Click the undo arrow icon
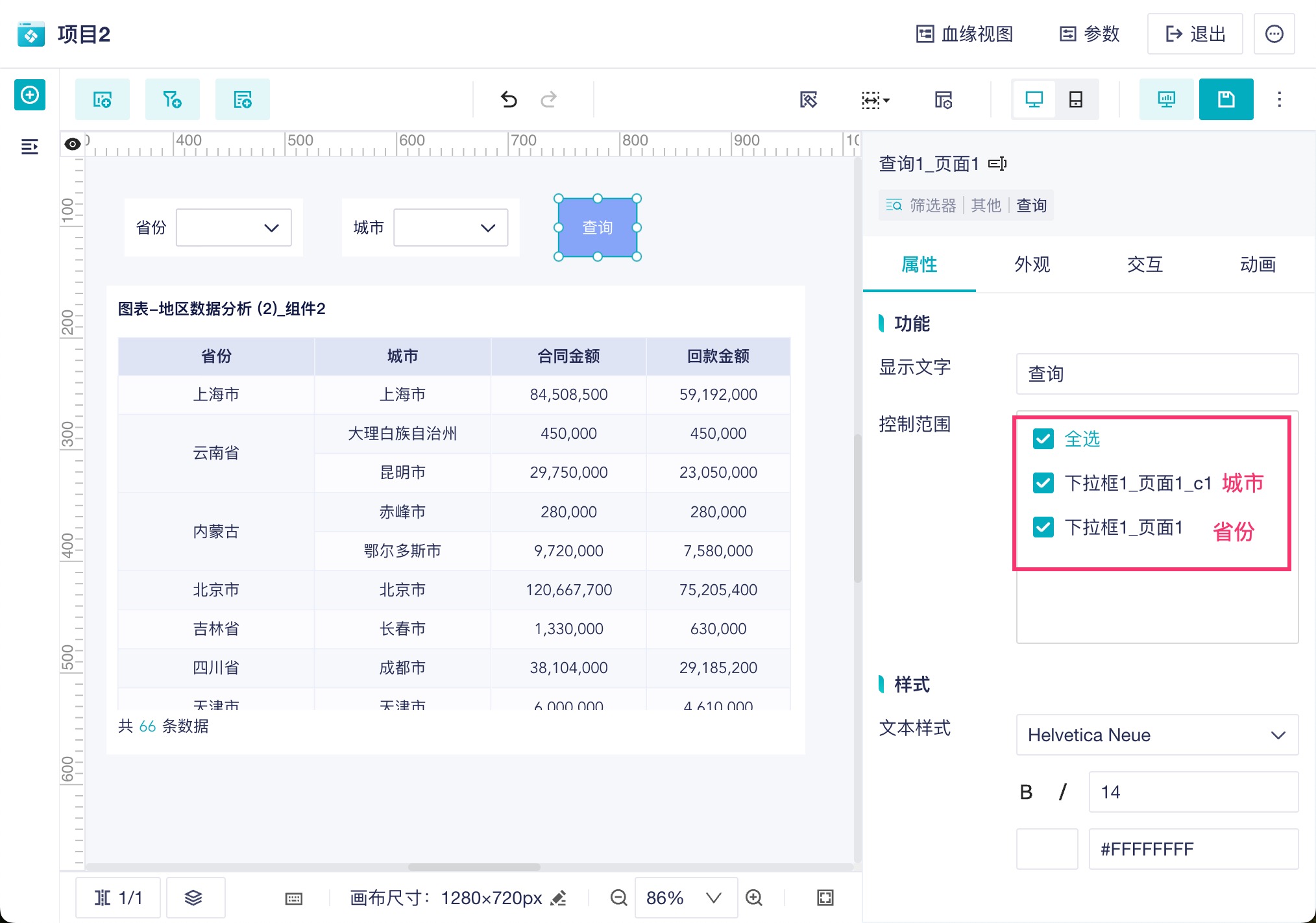Screen dimensions: 1316x923 [x=509, y=99]
